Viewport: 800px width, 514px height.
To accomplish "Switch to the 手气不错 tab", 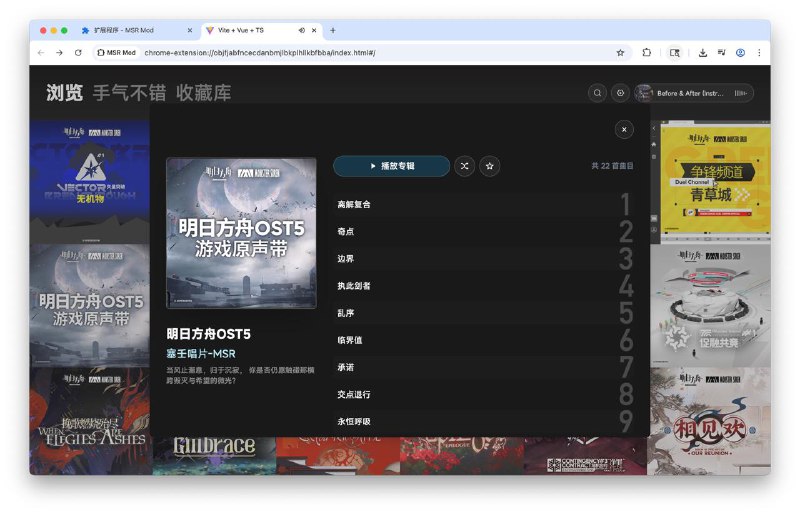I will coord(130,93).
